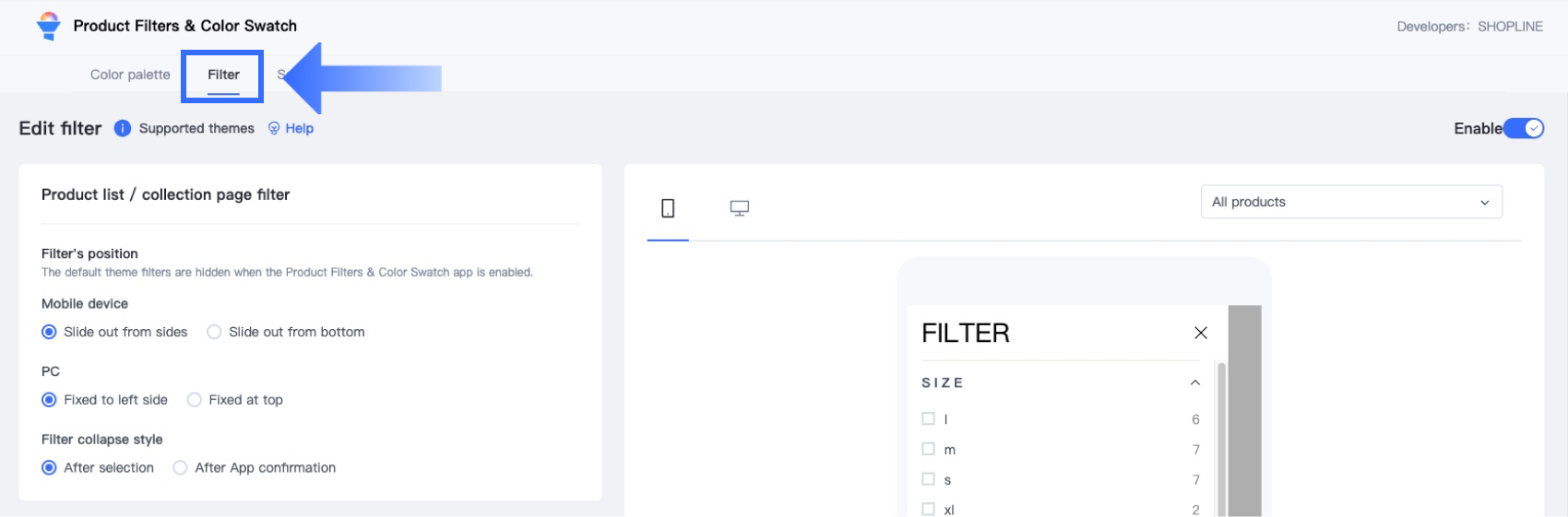Select Slide out from bottom option

214,332
